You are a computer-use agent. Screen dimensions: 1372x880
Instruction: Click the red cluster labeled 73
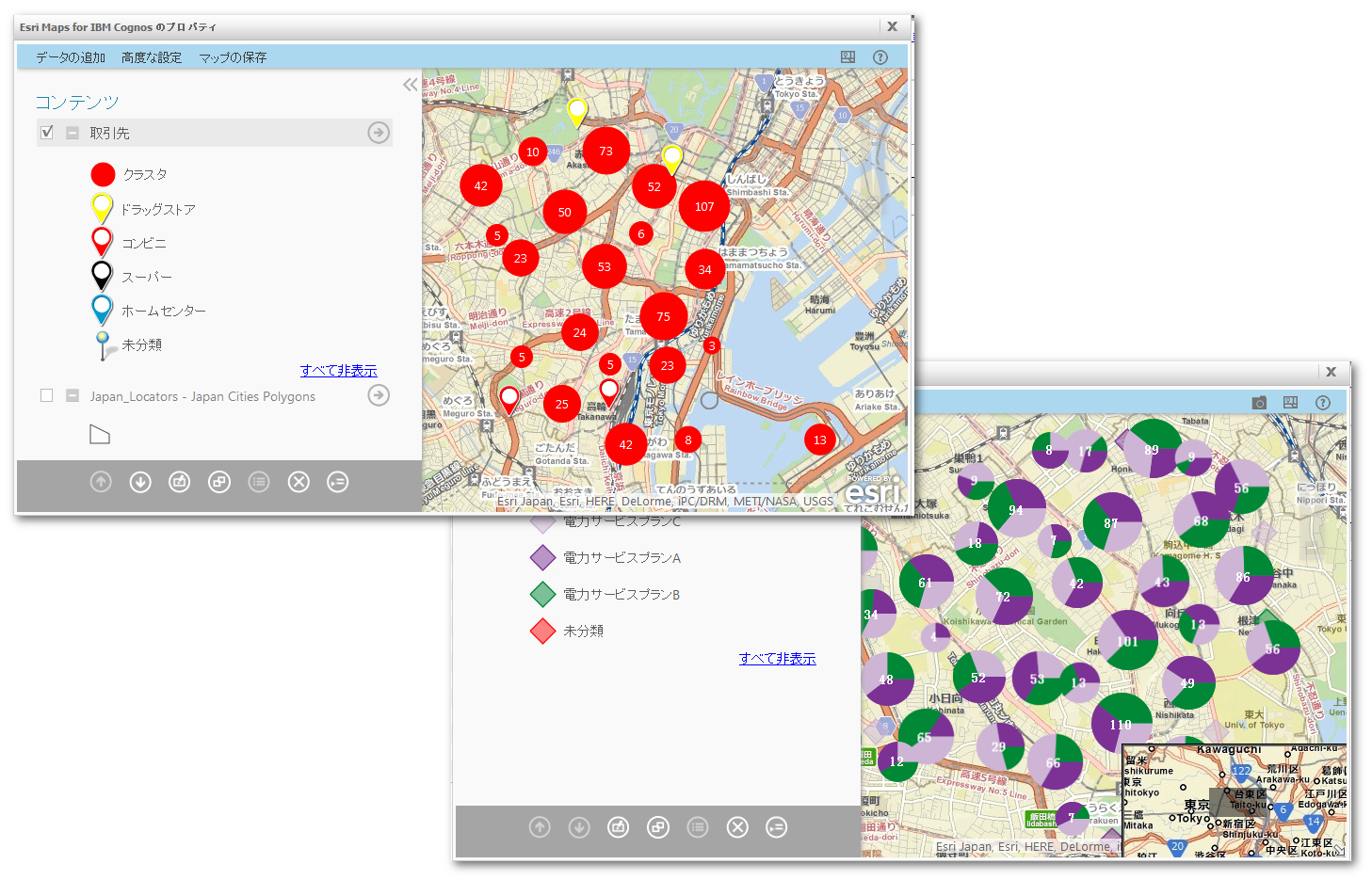606,151
